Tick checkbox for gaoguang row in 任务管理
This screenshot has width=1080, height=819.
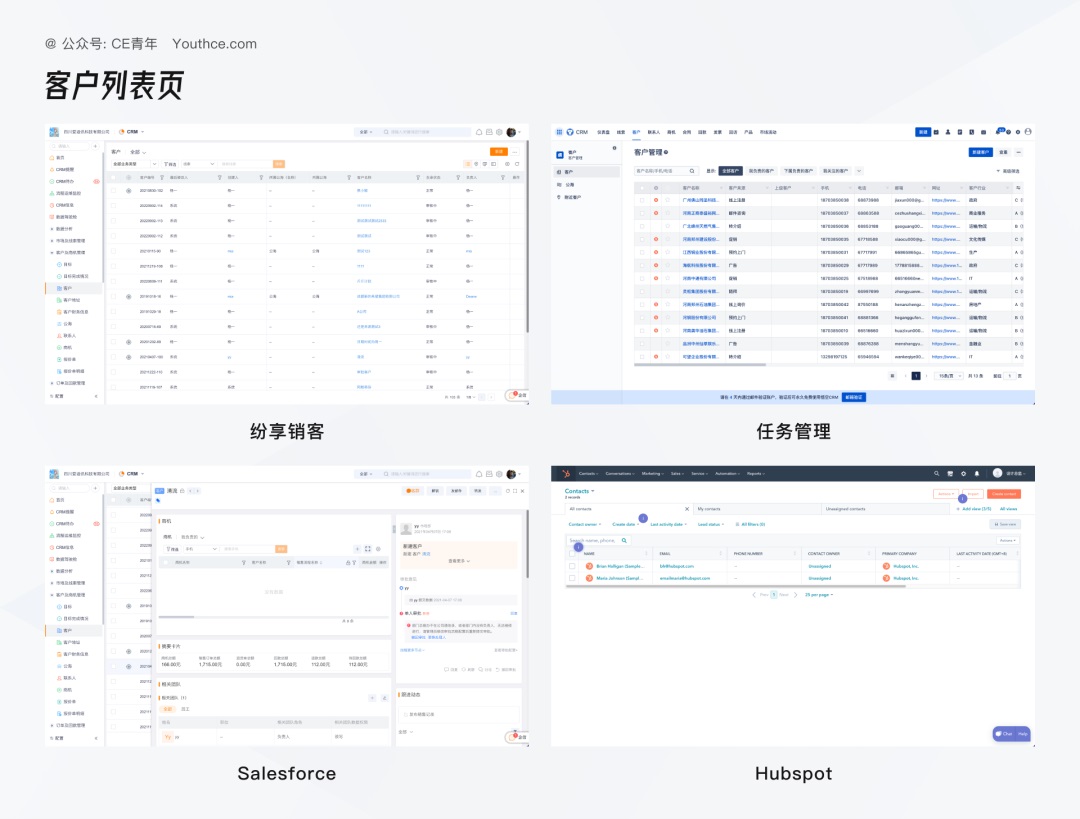pos(642,227)
